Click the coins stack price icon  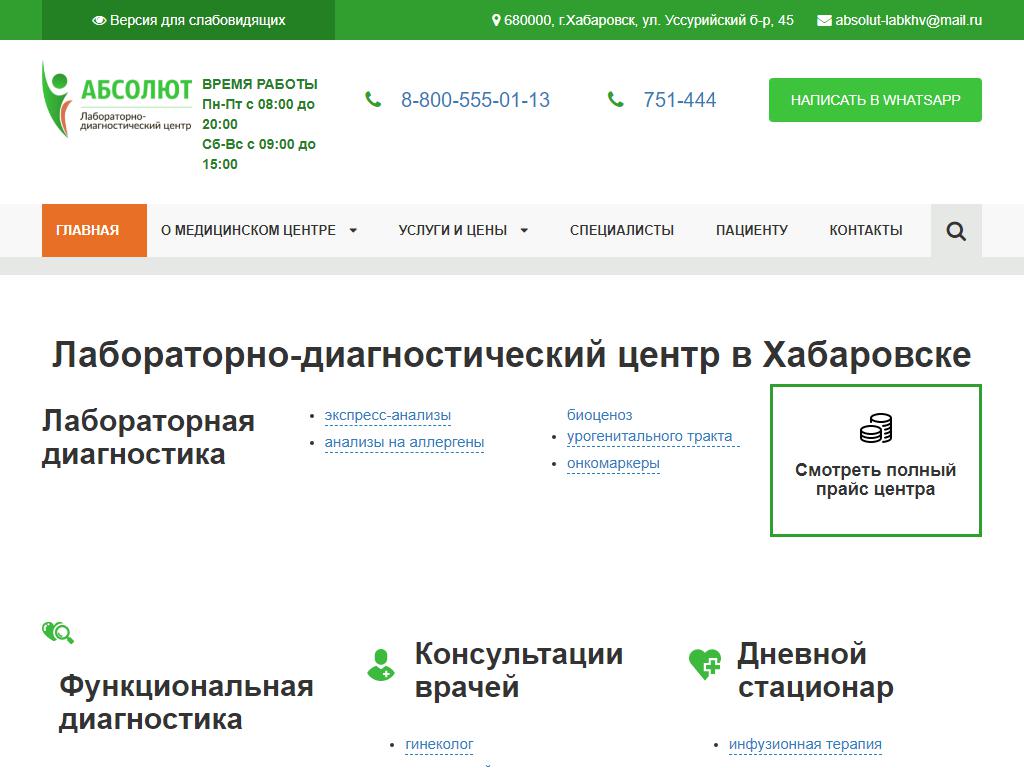[x=876, y=428]
